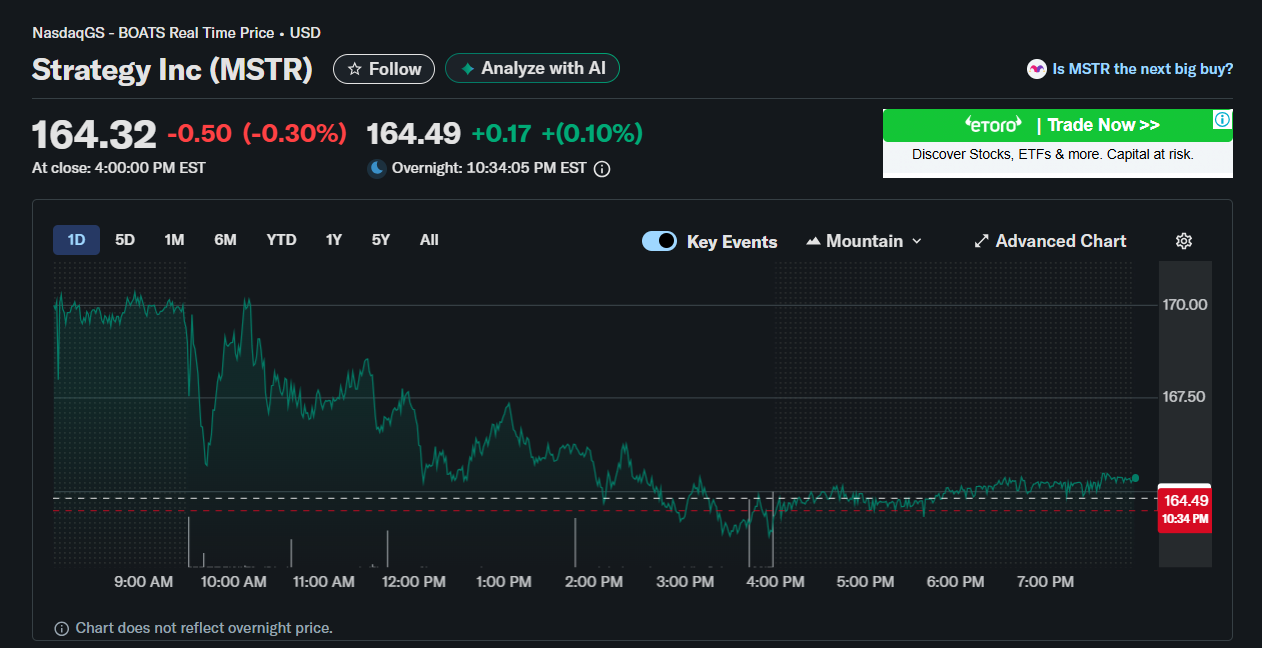Click the 167.50 axis label
This screenshot has height=648, width=1262.
[1185, 397]
